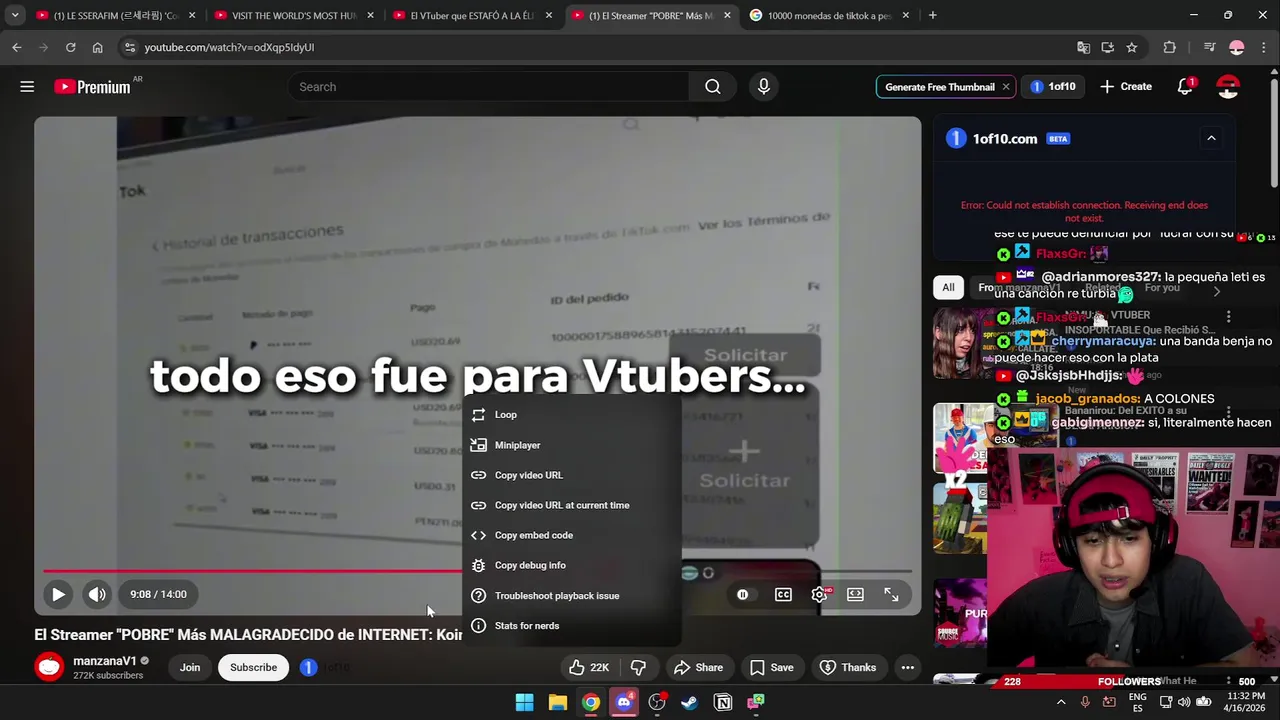The width and height of the screenshot is (1280, 720).
Task: Click Generate Free Thumbnail button
Action: pyautogui.click(x=940, y=87)
